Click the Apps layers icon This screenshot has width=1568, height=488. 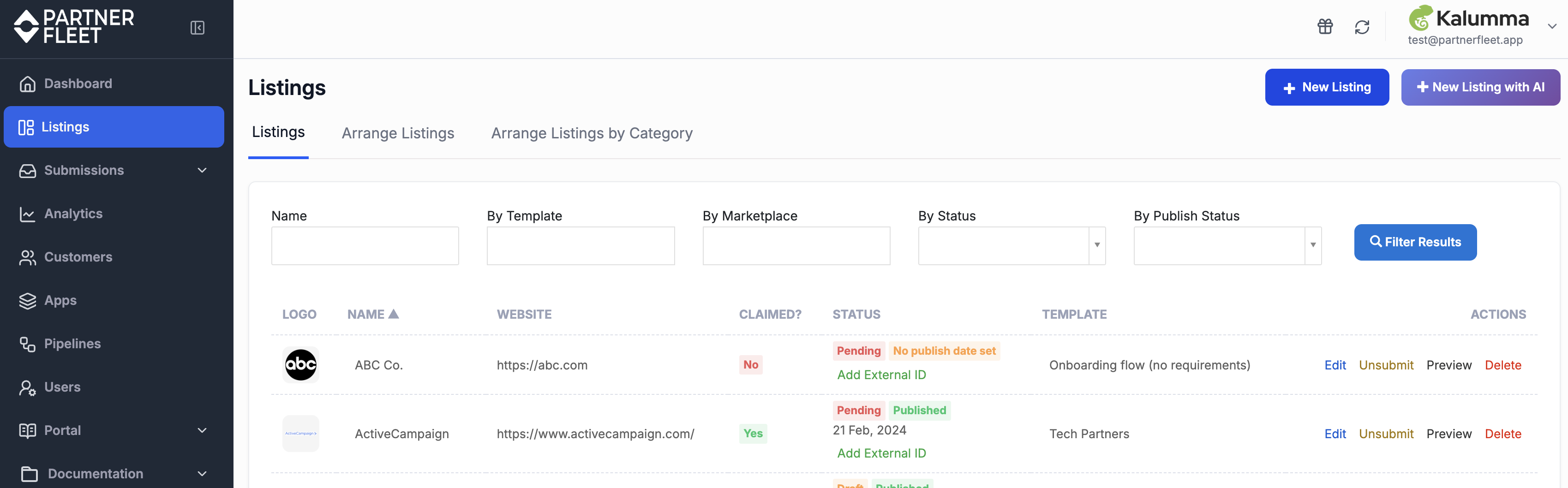[27, 301]
